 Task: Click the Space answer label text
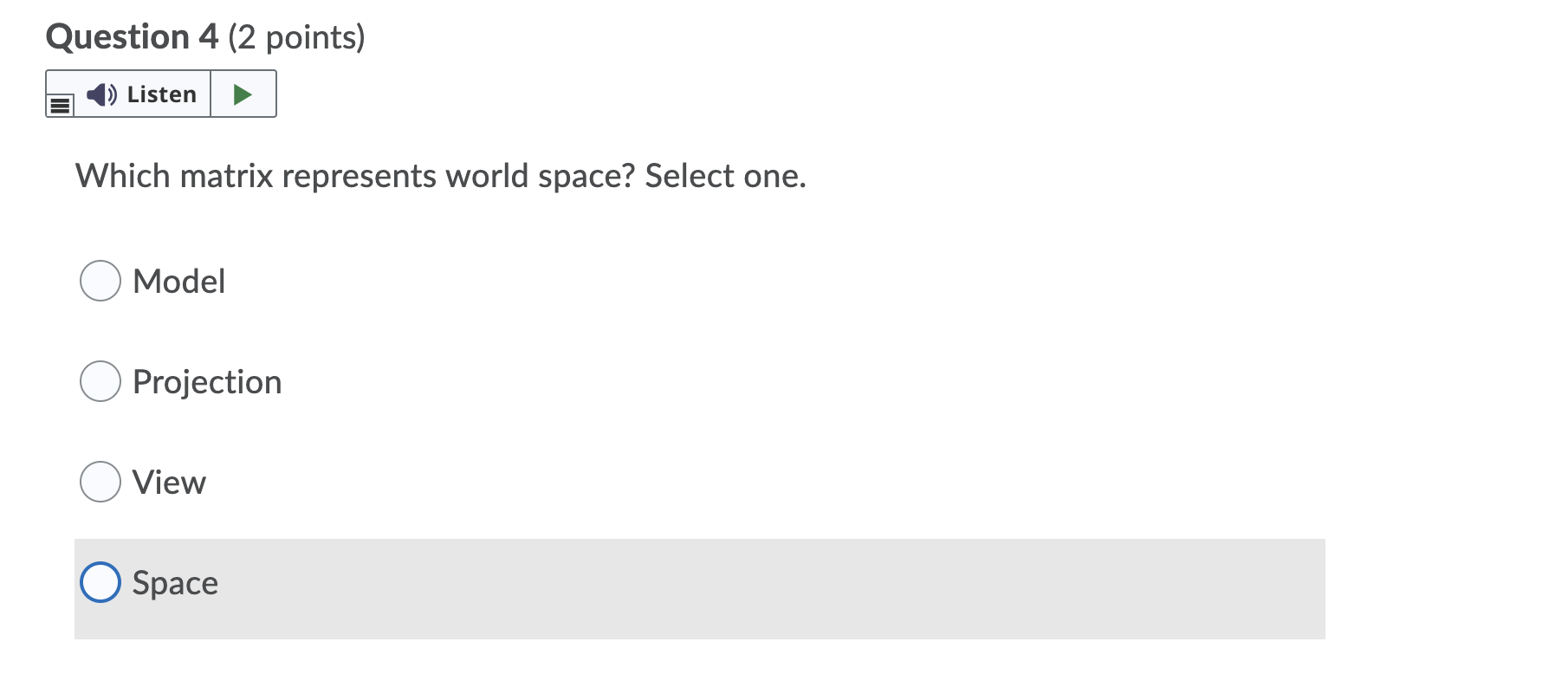tap(175, 583)
